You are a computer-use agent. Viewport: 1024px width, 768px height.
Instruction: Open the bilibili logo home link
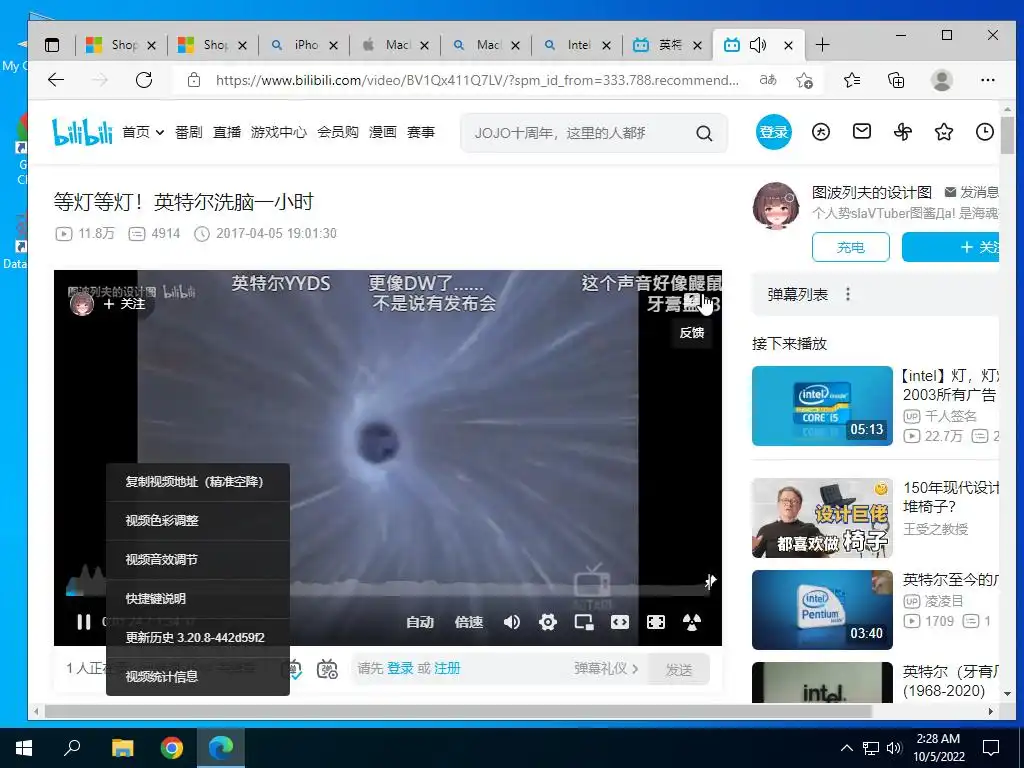coord(82,132)
